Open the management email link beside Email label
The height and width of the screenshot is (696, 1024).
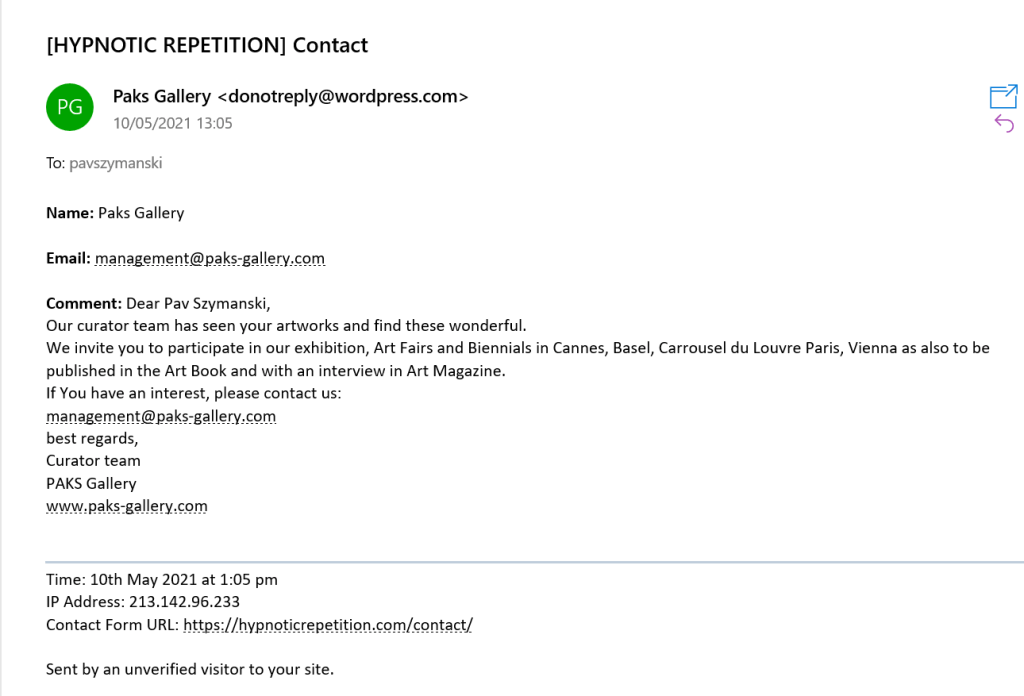pos(210,258)
